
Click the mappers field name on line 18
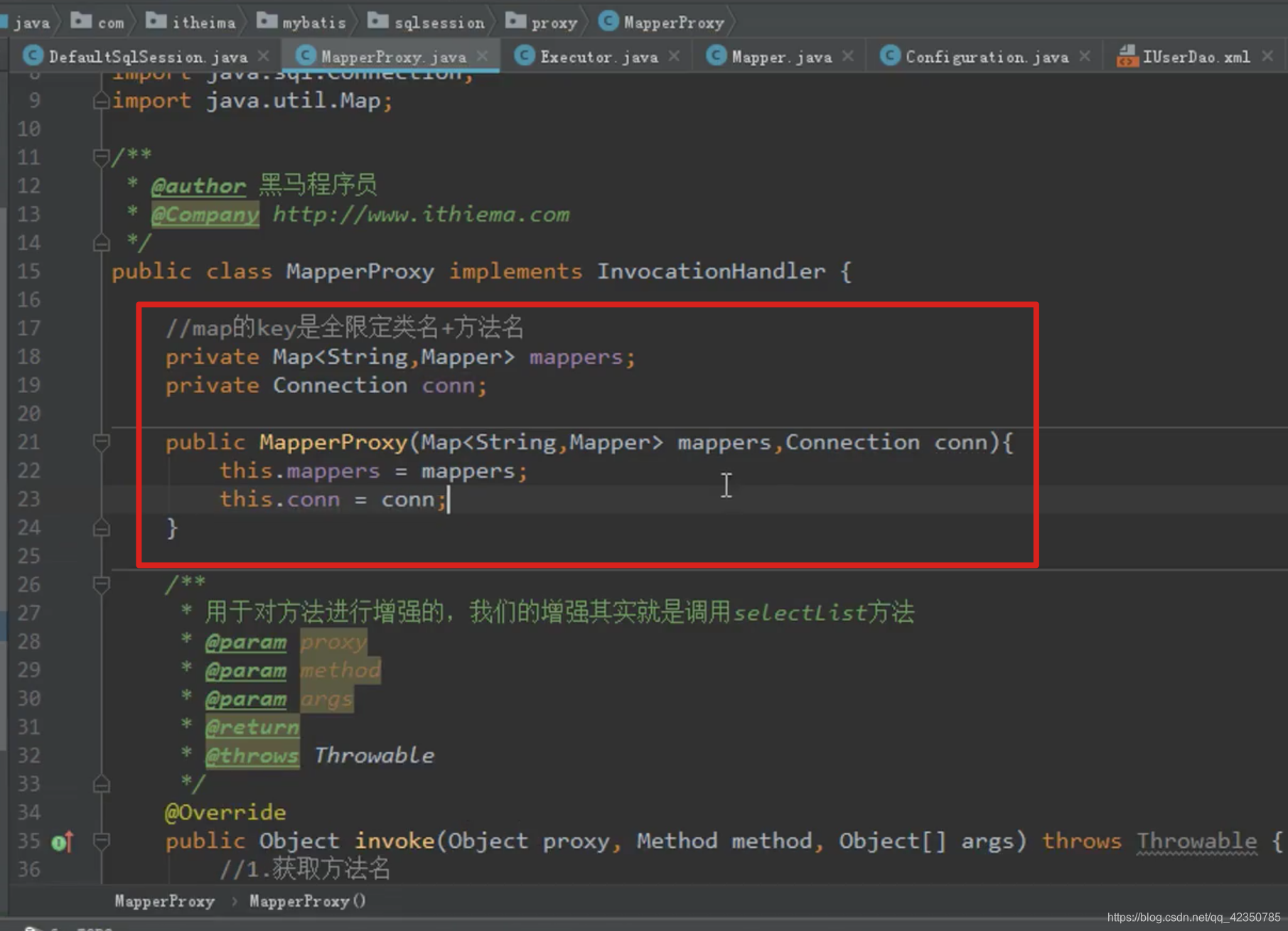point(576,357)
